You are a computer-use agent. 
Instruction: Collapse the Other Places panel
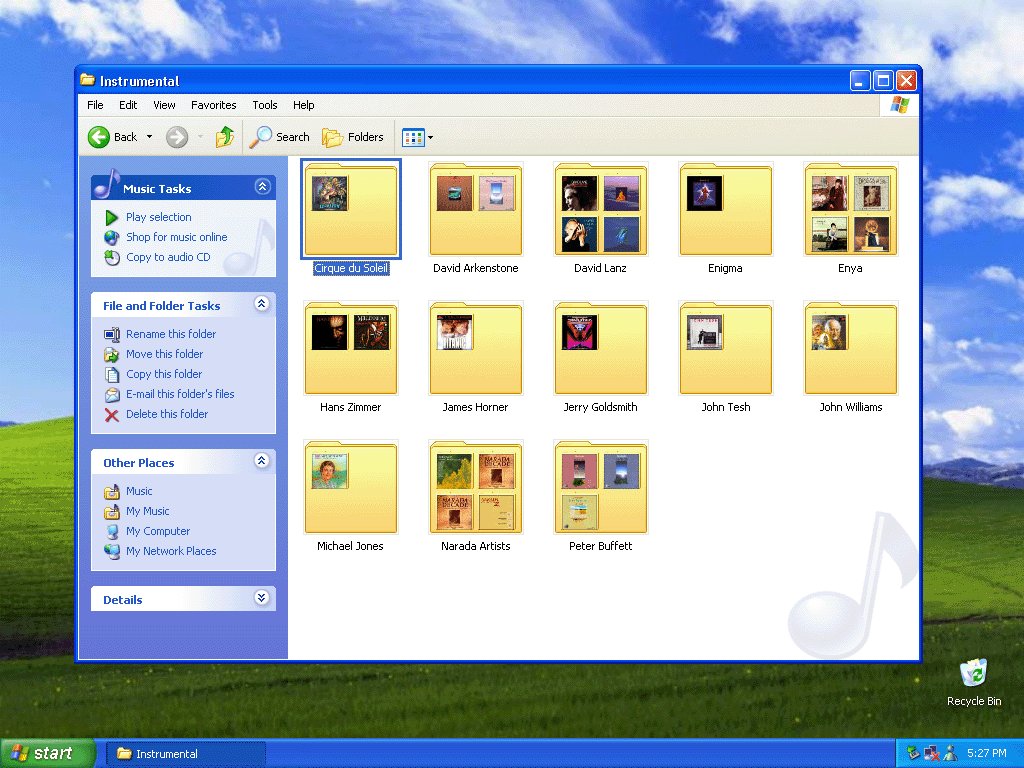tap(261, 460)
